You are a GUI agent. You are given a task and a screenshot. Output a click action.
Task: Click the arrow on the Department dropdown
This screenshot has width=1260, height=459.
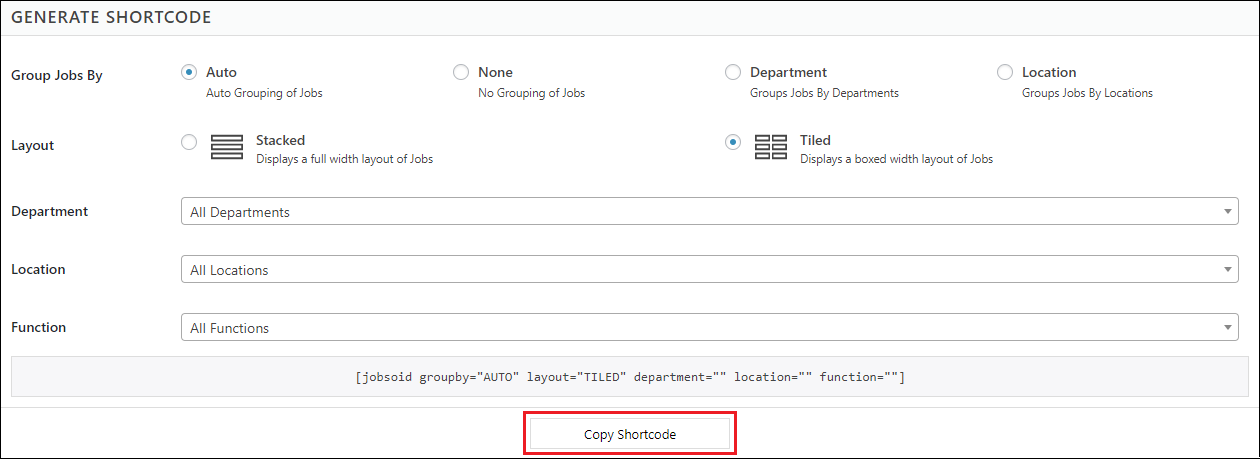(1228, 212)
